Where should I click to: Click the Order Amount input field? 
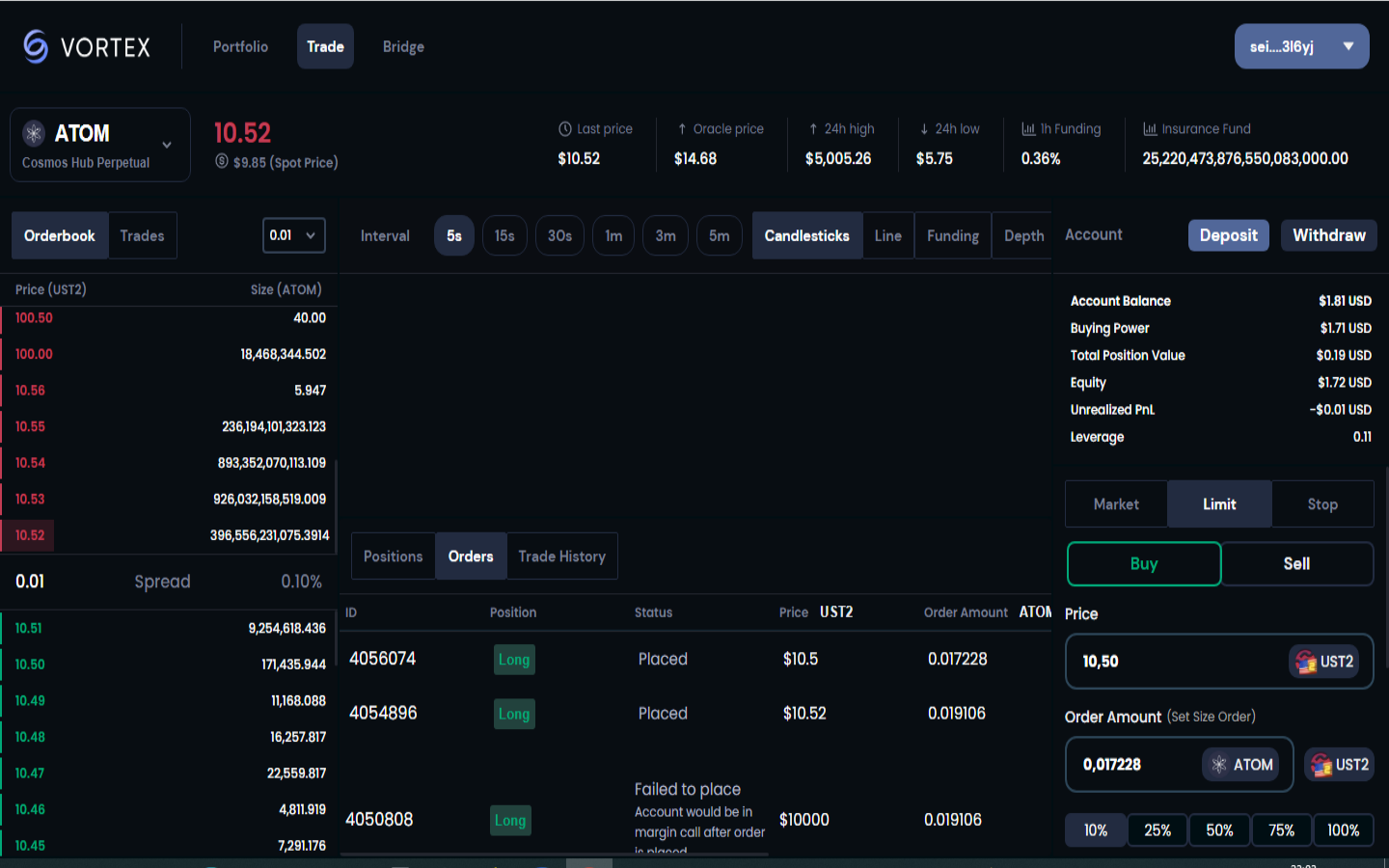[x=1179, y=765]
